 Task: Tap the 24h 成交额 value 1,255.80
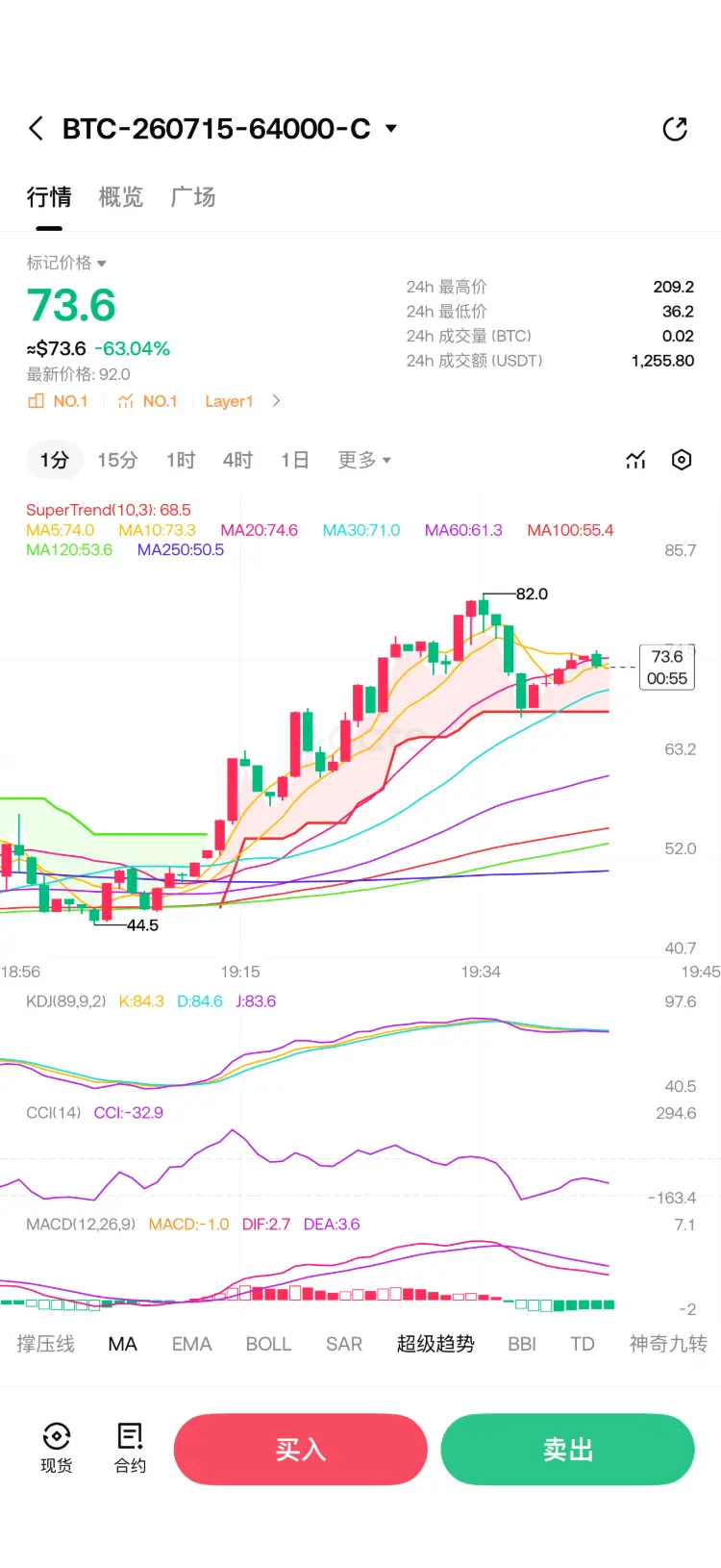click(662, 361)
